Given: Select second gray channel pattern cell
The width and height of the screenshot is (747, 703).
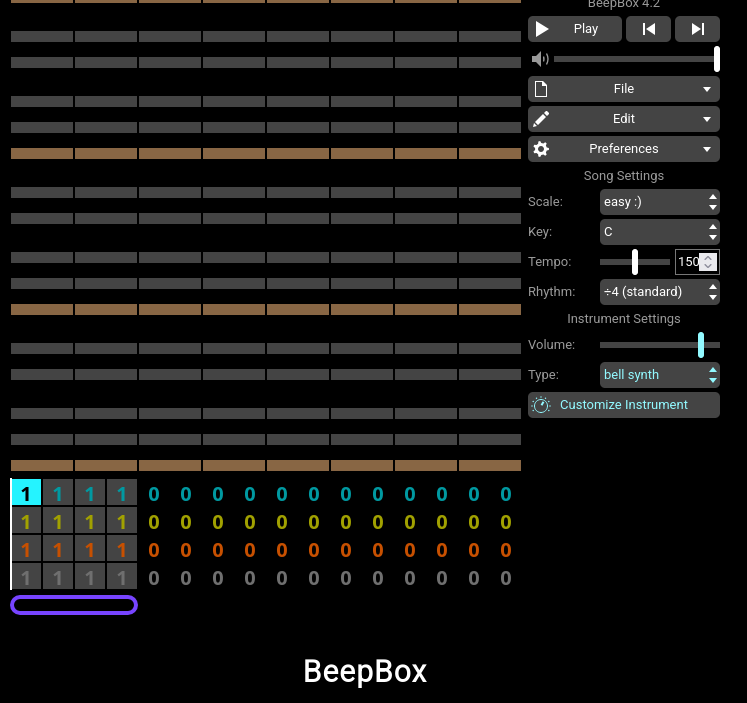Looking at the screenshot, I should tap(58, 578).
